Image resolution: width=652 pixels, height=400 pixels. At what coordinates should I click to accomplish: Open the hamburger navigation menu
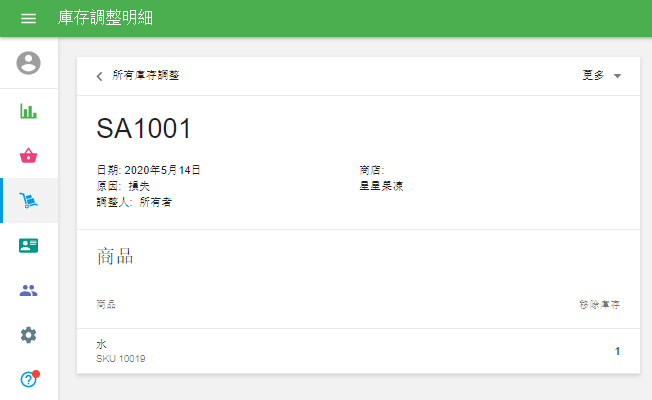28,19
